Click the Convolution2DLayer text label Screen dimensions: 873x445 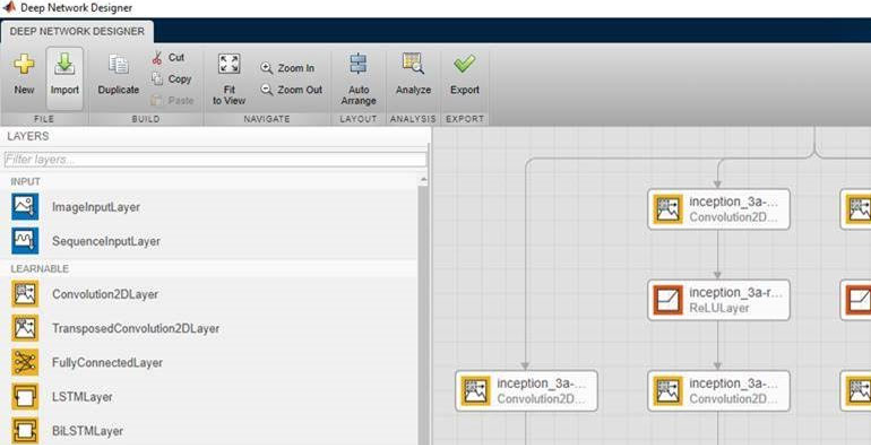point(105,294)
